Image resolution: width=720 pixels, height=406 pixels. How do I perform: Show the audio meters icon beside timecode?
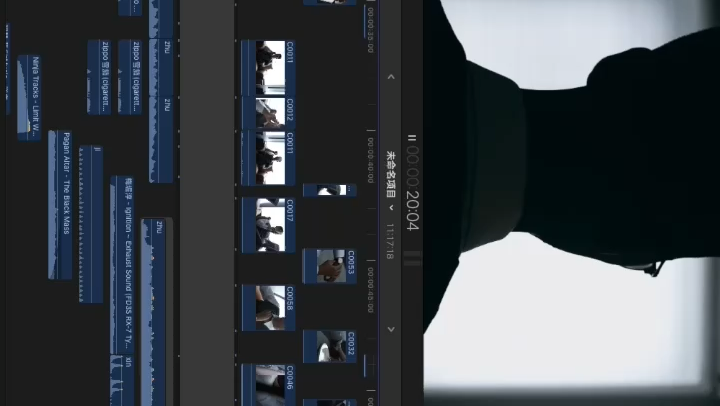coord(412,258)
